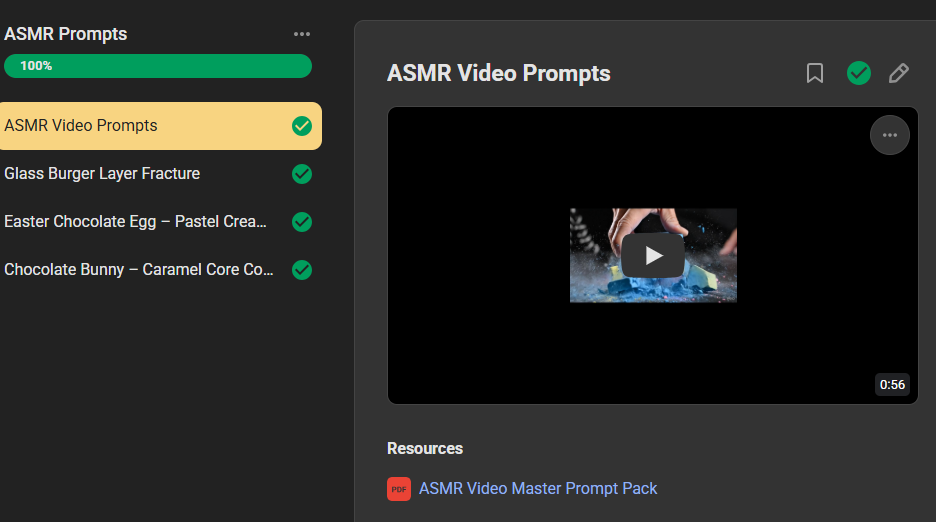
Task: Toggle completion check for Chocolate Bunny row
Action: (x=302, y=270)
